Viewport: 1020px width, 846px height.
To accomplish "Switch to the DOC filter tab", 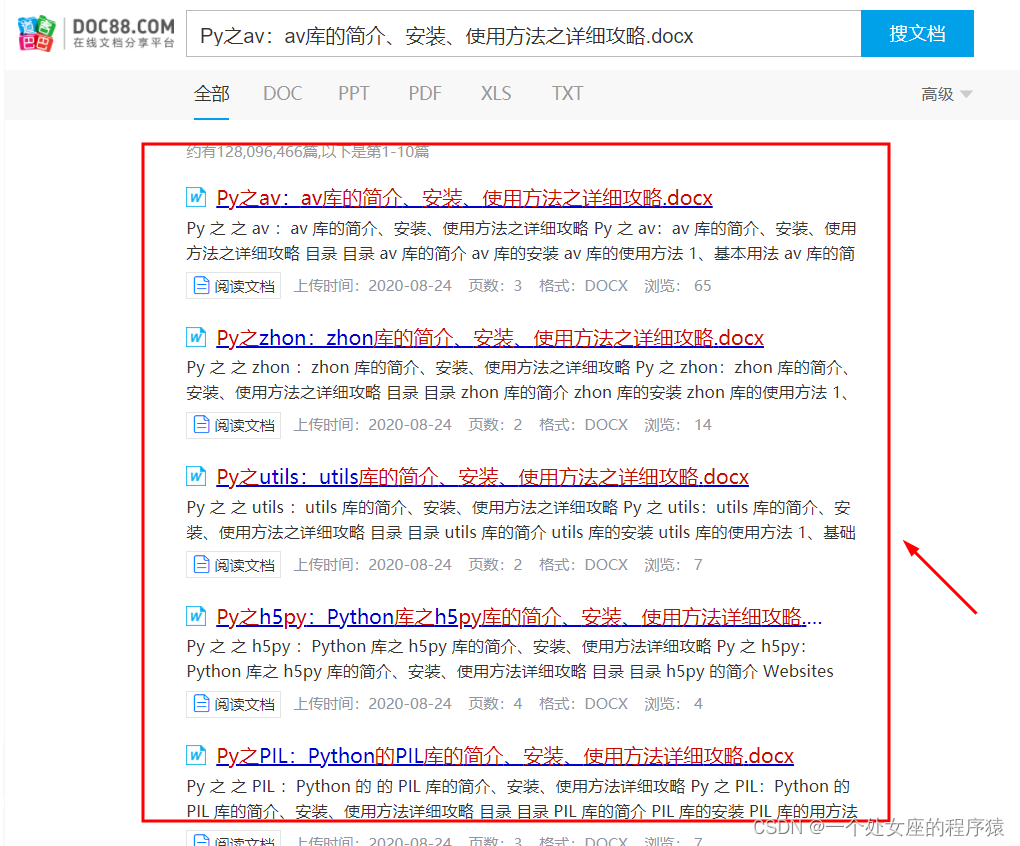I will pos(282,94).
